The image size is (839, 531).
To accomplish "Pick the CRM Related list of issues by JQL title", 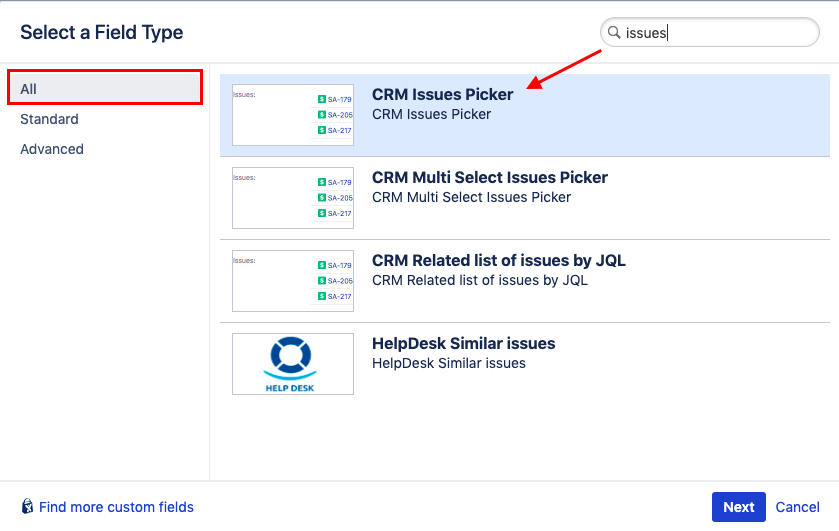I will 498,261.
